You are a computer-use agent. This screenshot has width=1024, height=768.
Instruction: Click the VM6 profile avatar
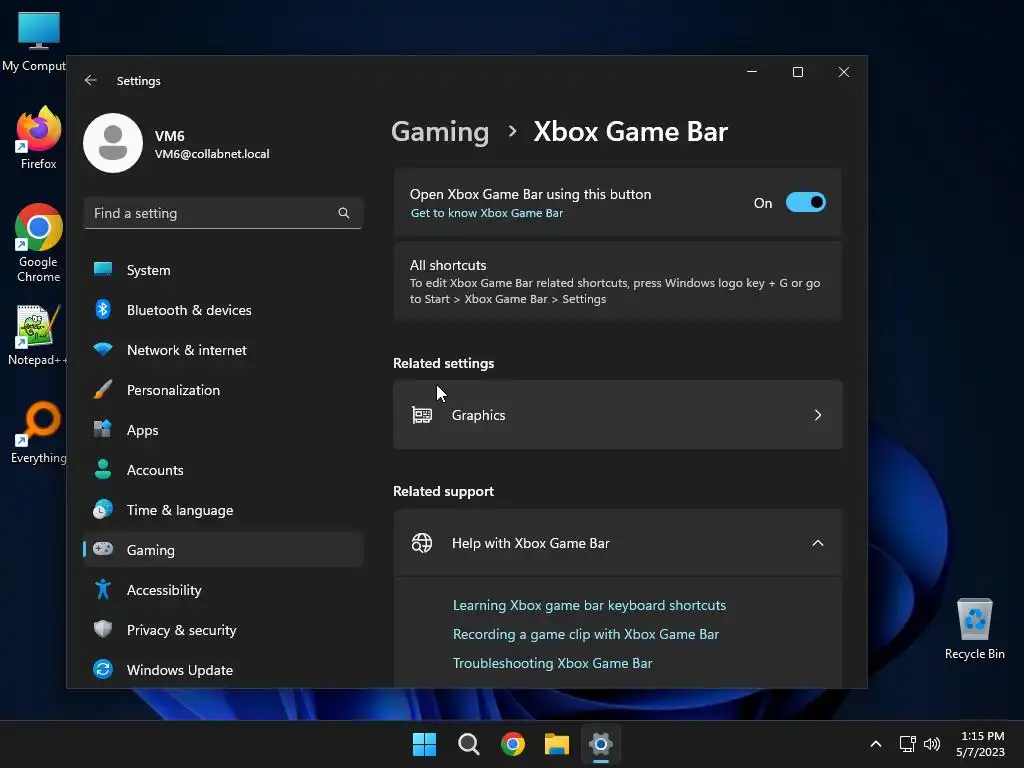[113, 143]
